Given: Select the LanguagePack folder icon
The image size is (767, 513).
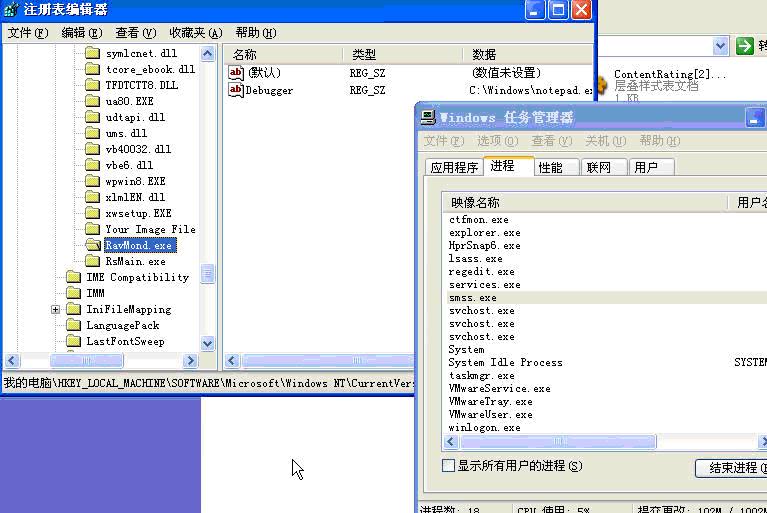Looking at the screenshot, I should [x=73, y=325].
